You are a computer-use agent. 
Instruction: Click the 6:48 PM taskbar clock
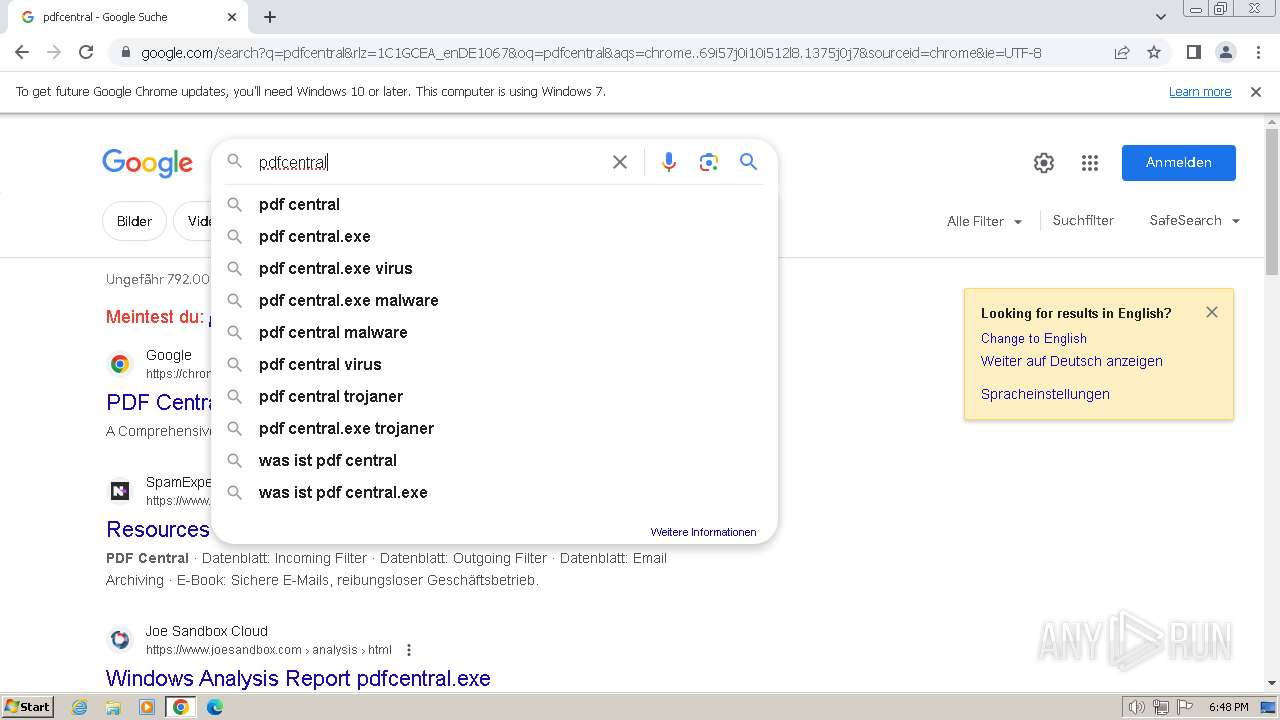pos(1228,707)
